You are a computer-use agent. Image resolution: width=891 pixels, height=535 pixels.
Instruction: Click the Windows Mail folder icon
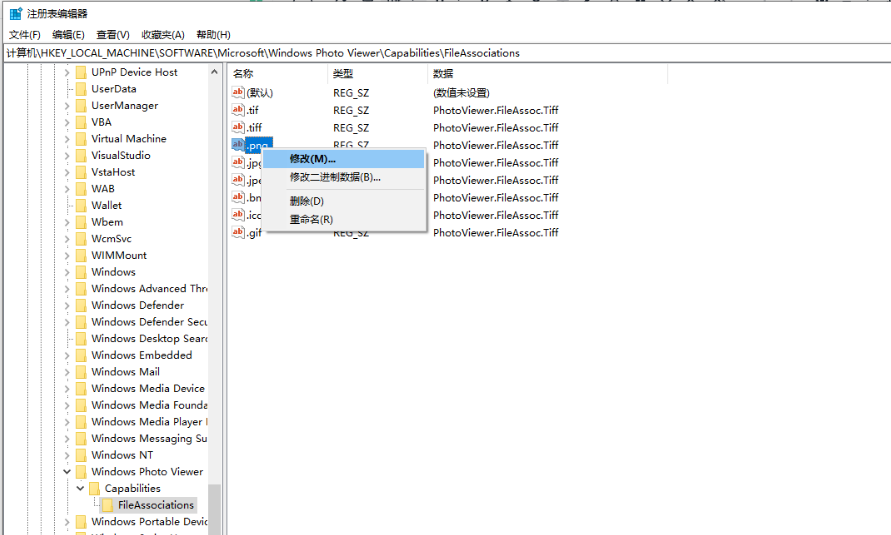point(81,371)
